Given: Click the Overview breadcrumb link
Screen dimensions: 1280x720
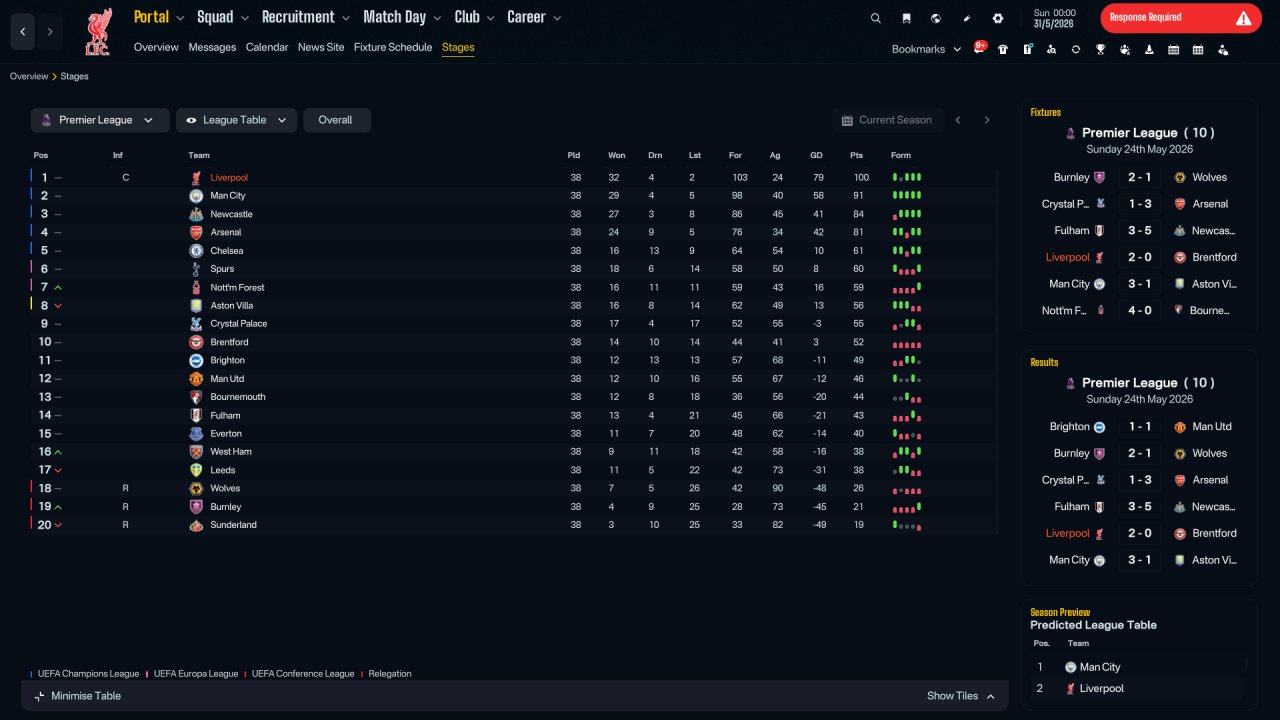Looking at the screenshot, I should [x=29, y=77].
